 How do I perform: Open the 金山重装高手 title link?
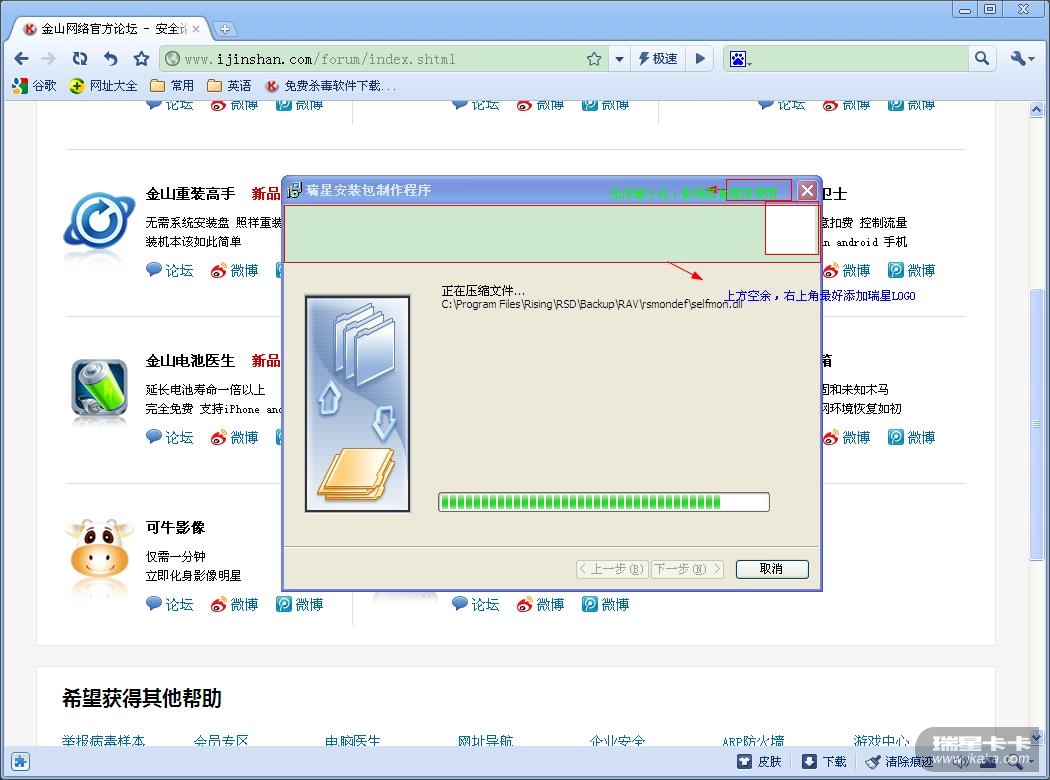click(x=190, y=193)
